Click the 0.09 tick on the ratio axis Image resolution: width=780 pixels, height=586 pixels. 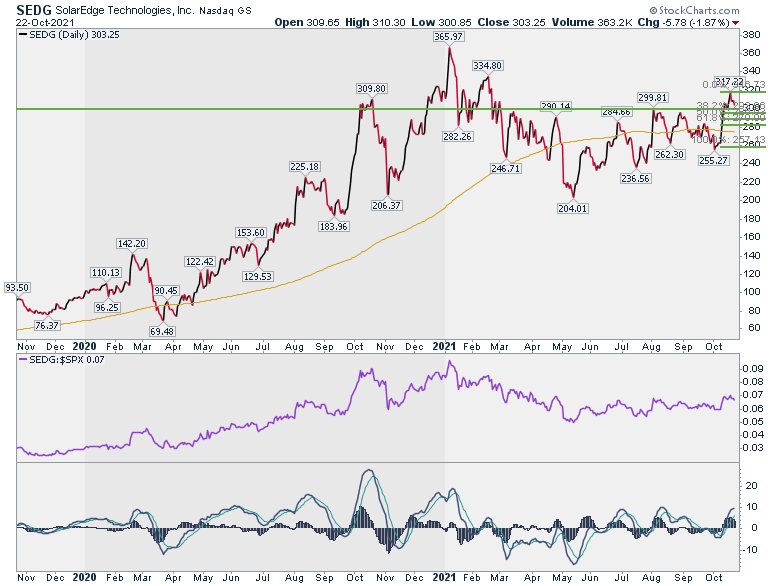click(x=753, y=369)
